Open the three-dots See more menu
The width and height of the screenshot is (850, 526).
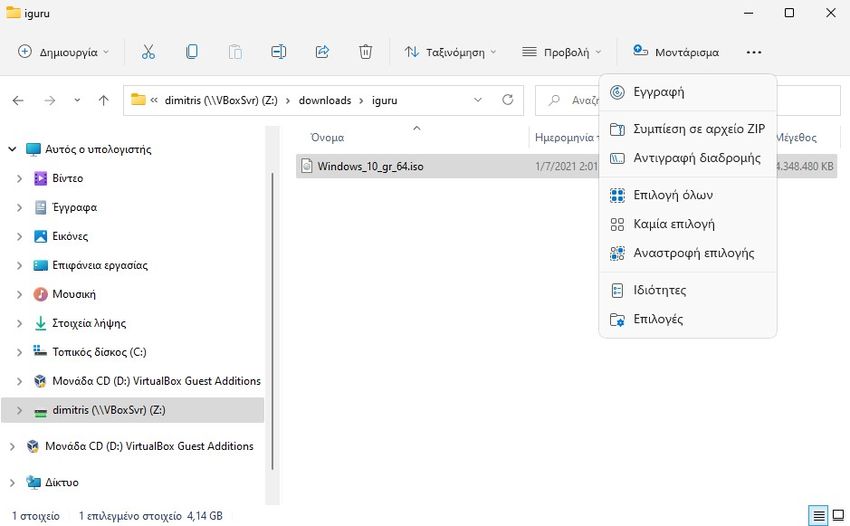[x=754, y=52]
